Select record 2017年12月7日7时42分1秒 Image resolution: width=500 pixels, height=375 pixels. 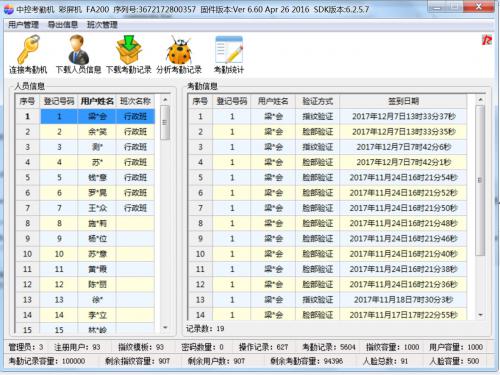coord(328,162)
